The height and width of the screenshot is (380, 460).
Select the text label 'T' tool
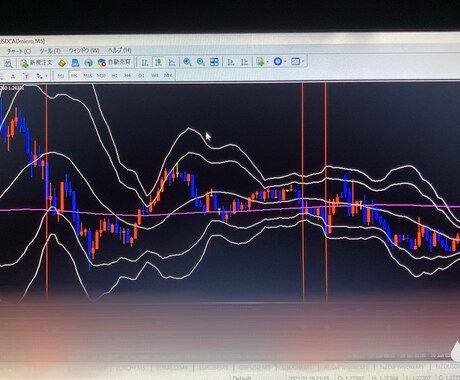26,76
